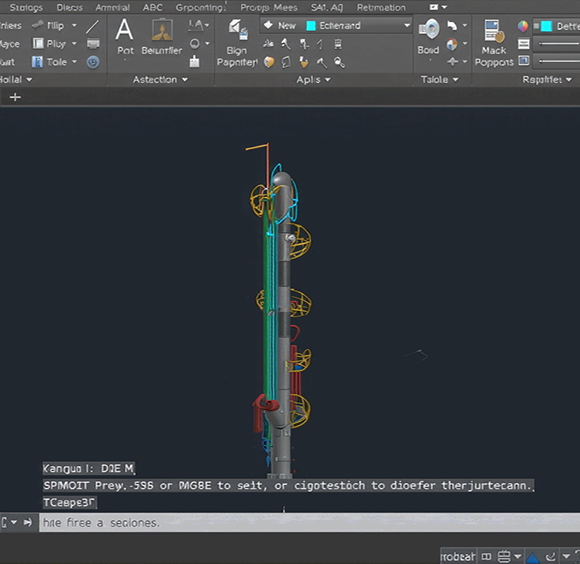Select the large letter A text tool
This screenshot has width=580, height=564.
click(124, 30)
